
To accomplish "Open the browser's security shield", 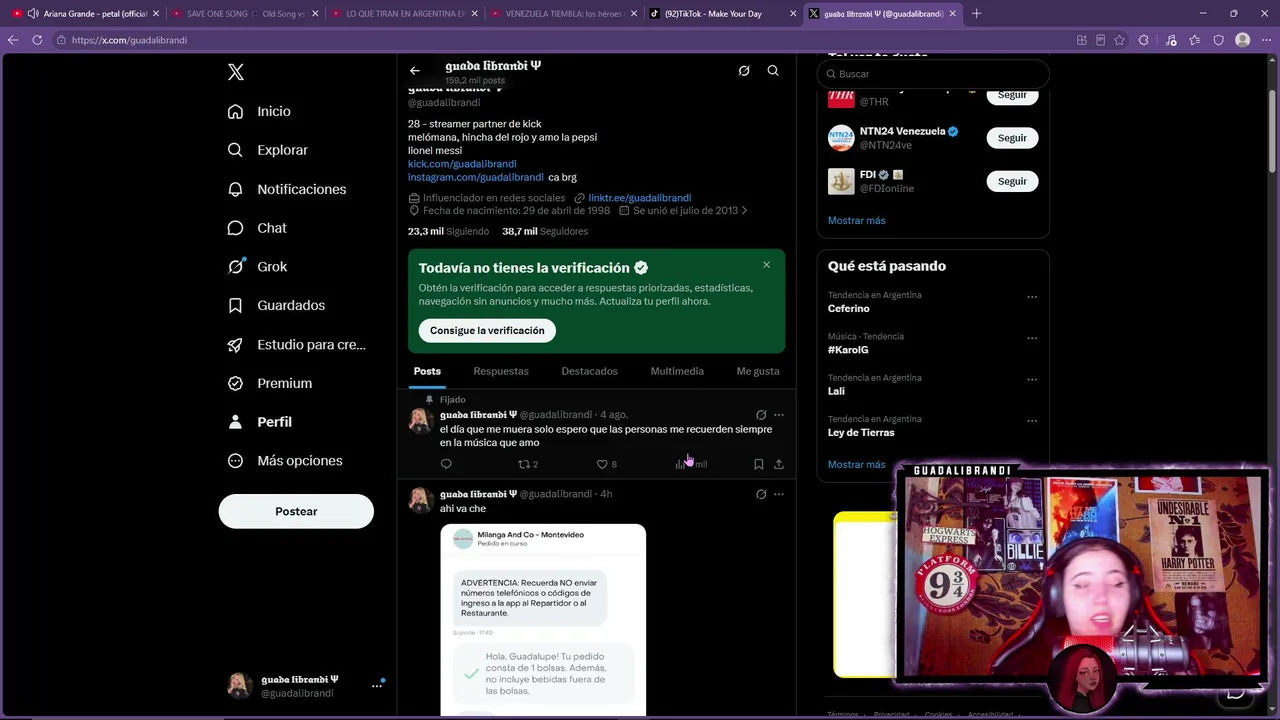I will [1219, 40].
